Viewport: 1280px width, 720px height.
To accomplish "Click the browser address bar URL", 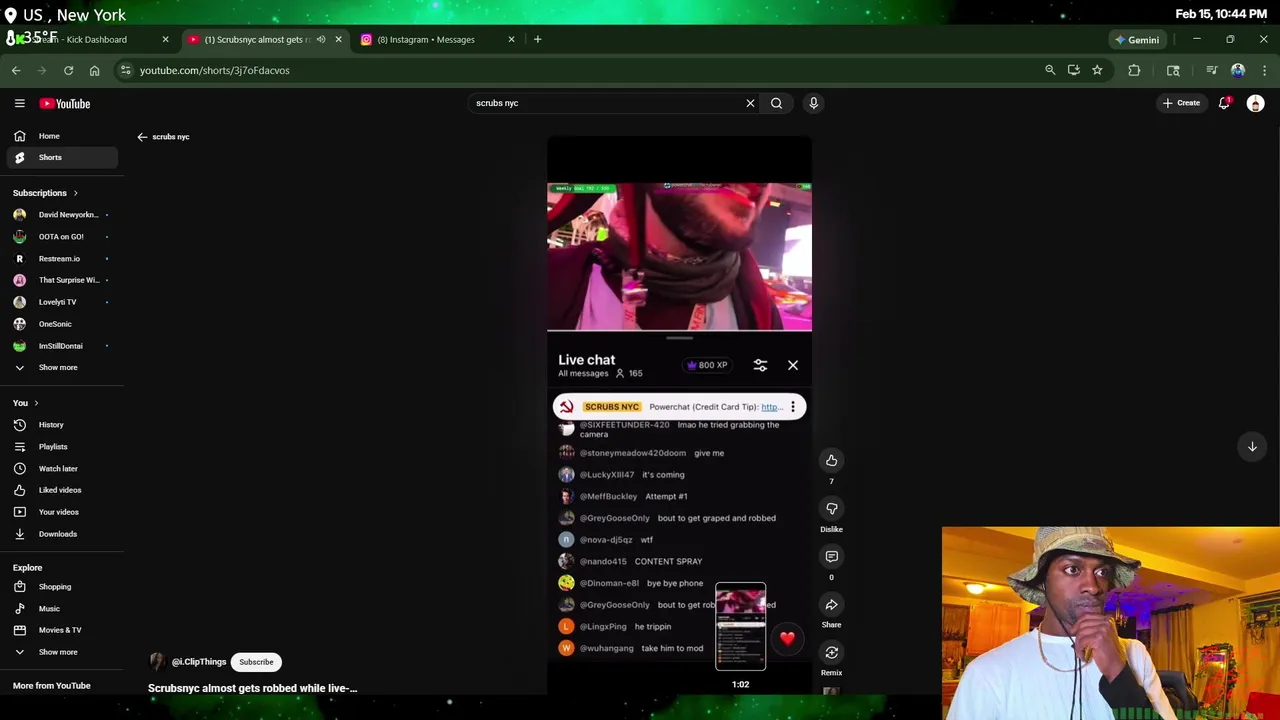I will tap(215, 70).
